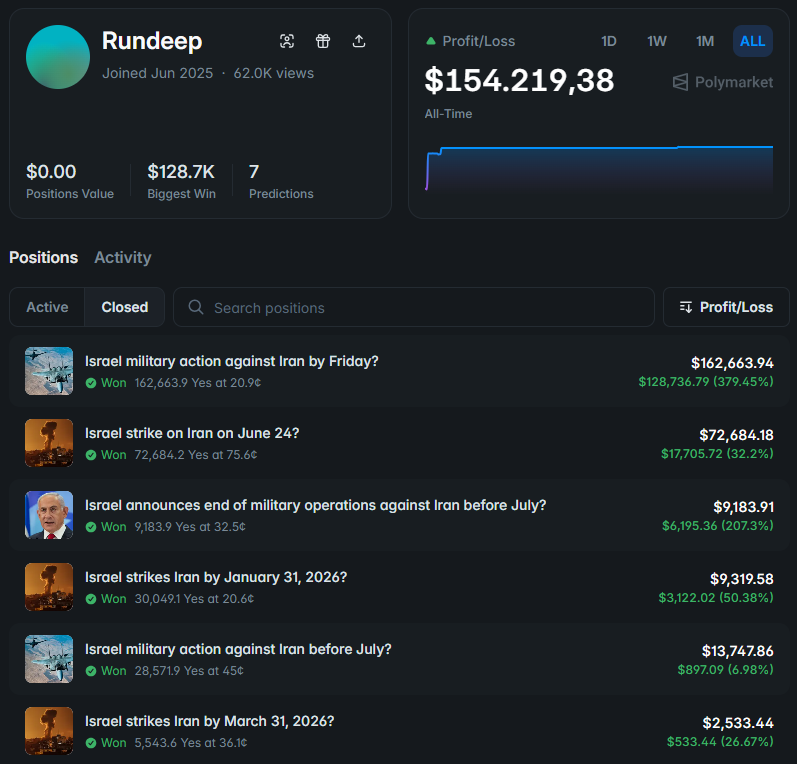Click '162,663.9 Yes at 20.9¢' text
Image resolution: width=797 pixels, height=764 pixels.
pos(198,383)
